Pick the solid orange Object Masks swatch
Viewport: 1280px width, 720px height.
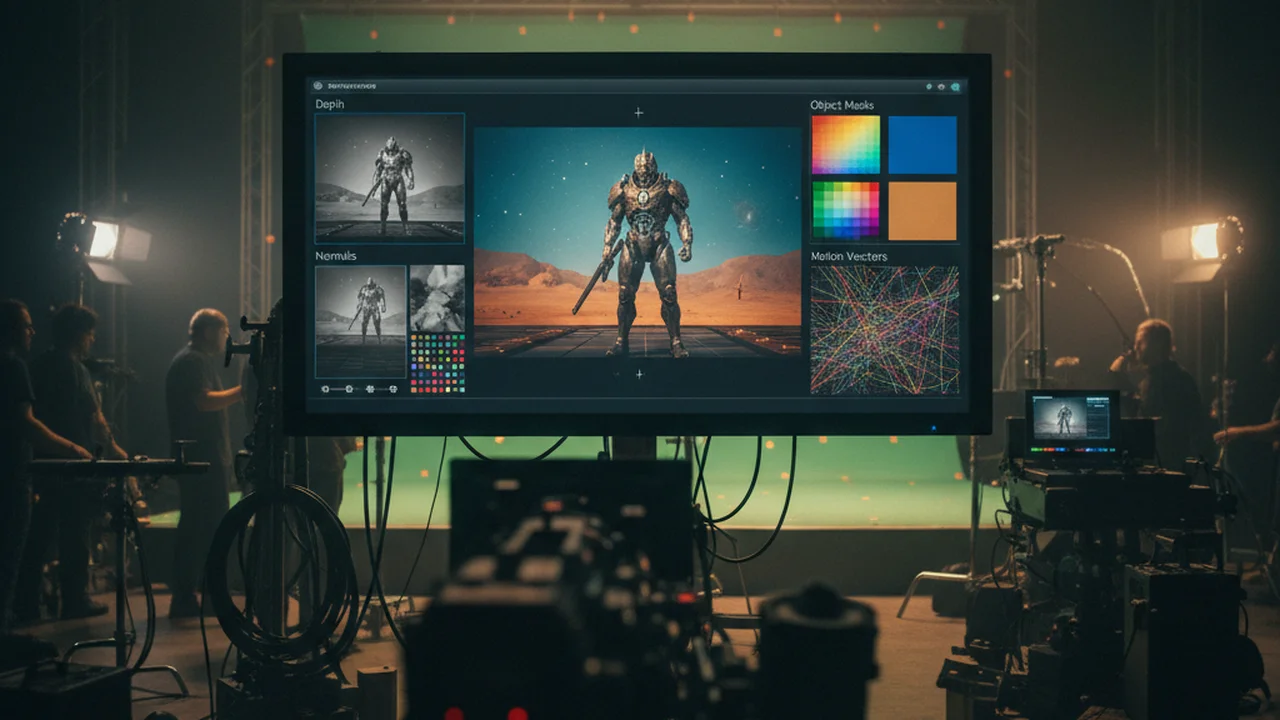(x=922, y=211)
